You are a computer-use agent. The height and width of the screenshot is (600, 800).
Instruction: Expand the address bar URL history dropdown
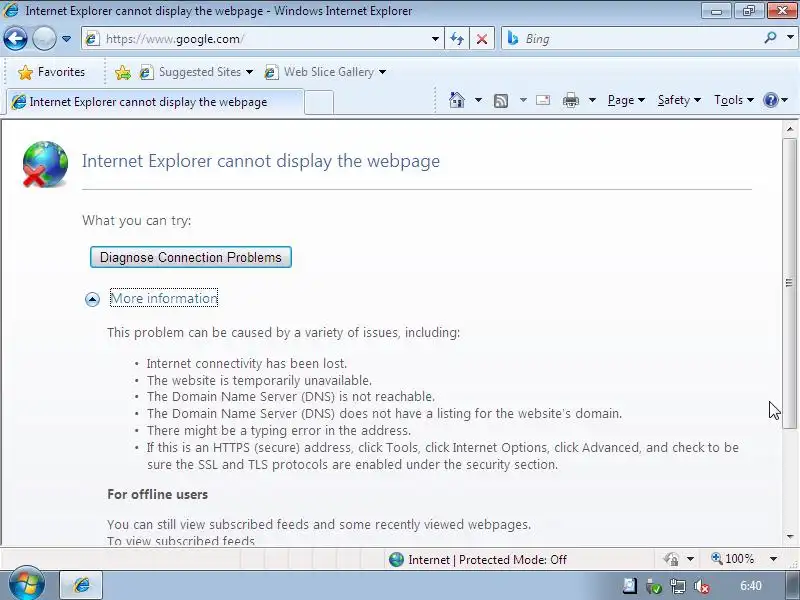[x=435, y=39]
